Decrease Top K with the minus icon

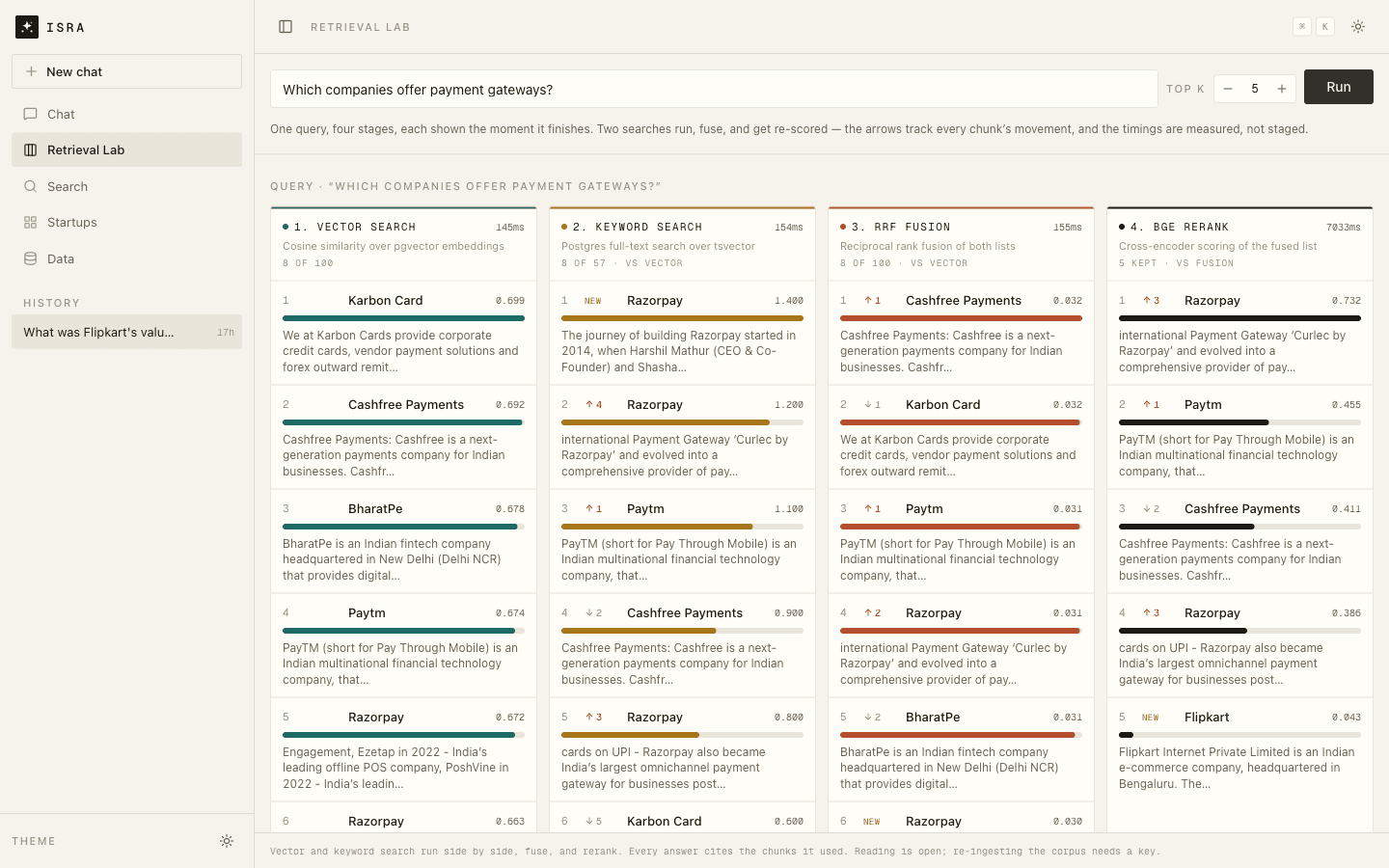(x=1228, y=89)
